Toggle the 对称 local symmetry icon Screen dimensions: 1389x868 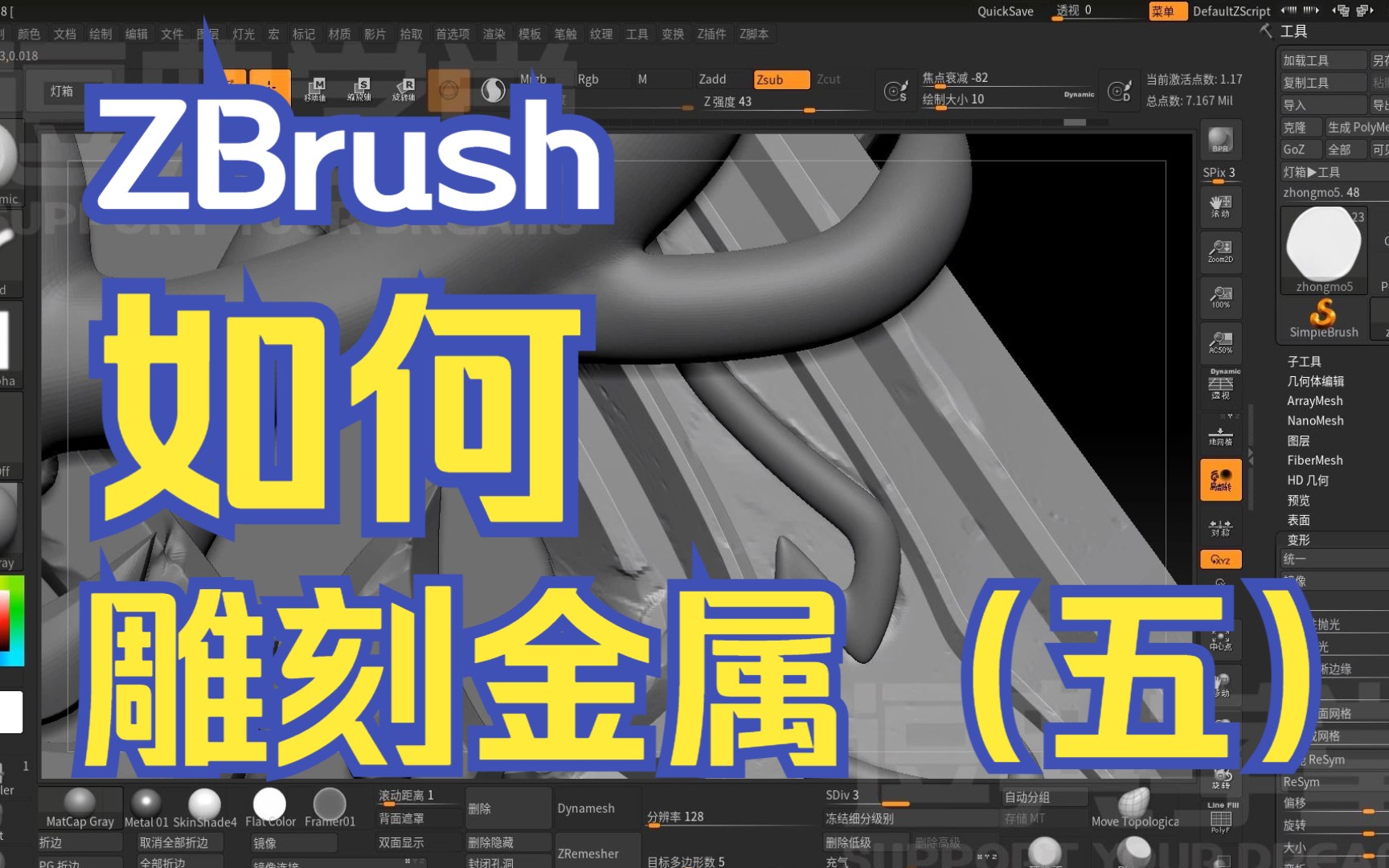[x=1220, y=526]
